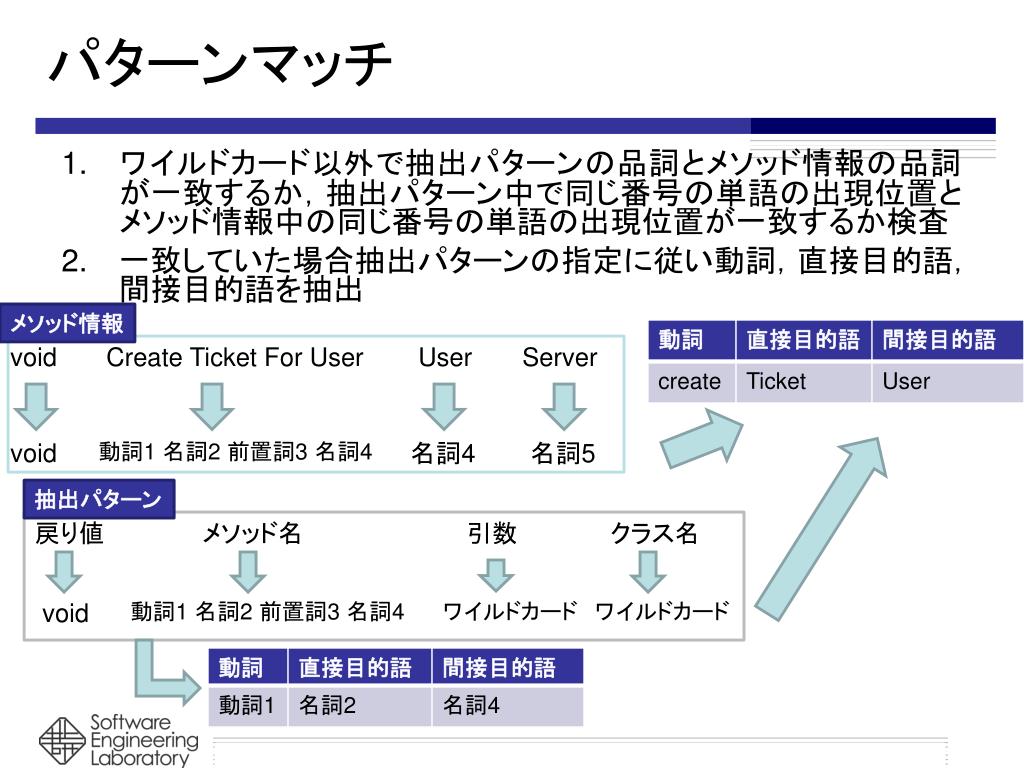Click the Ticket cell in result table
1024x768 pixels.
click(x=804, y=381)
